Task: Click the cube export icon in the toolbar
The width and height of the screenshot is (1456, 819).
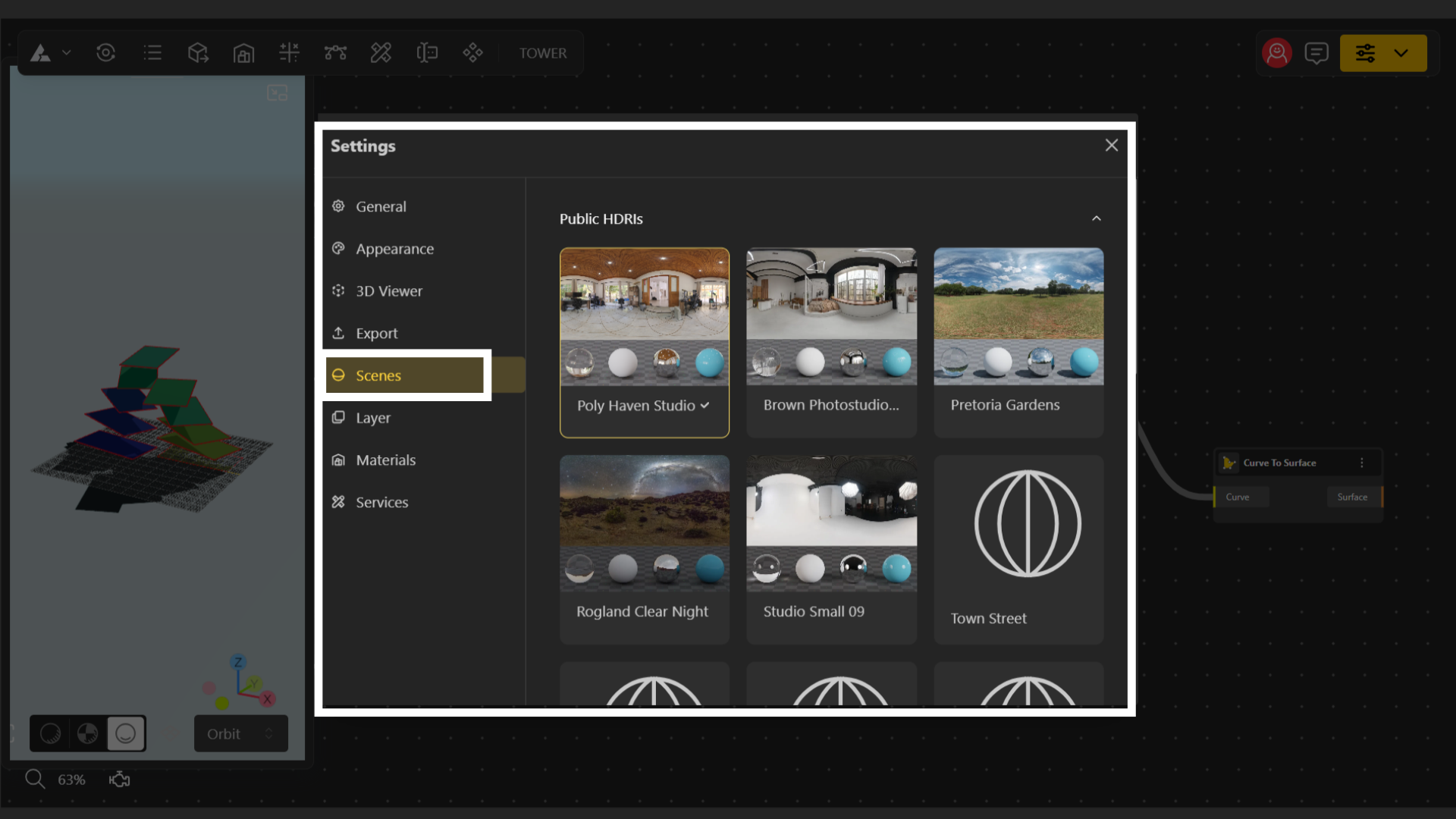Action: coord(198,53)
